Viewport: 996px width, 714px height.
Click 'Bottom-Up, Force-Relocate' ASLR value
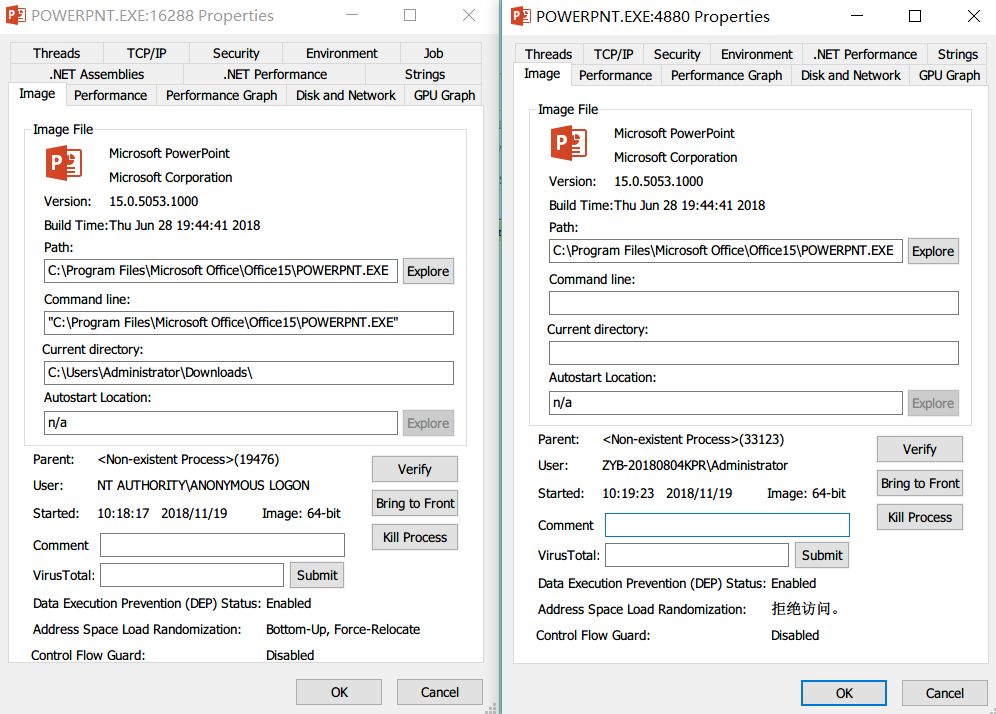tap(343, 630)
